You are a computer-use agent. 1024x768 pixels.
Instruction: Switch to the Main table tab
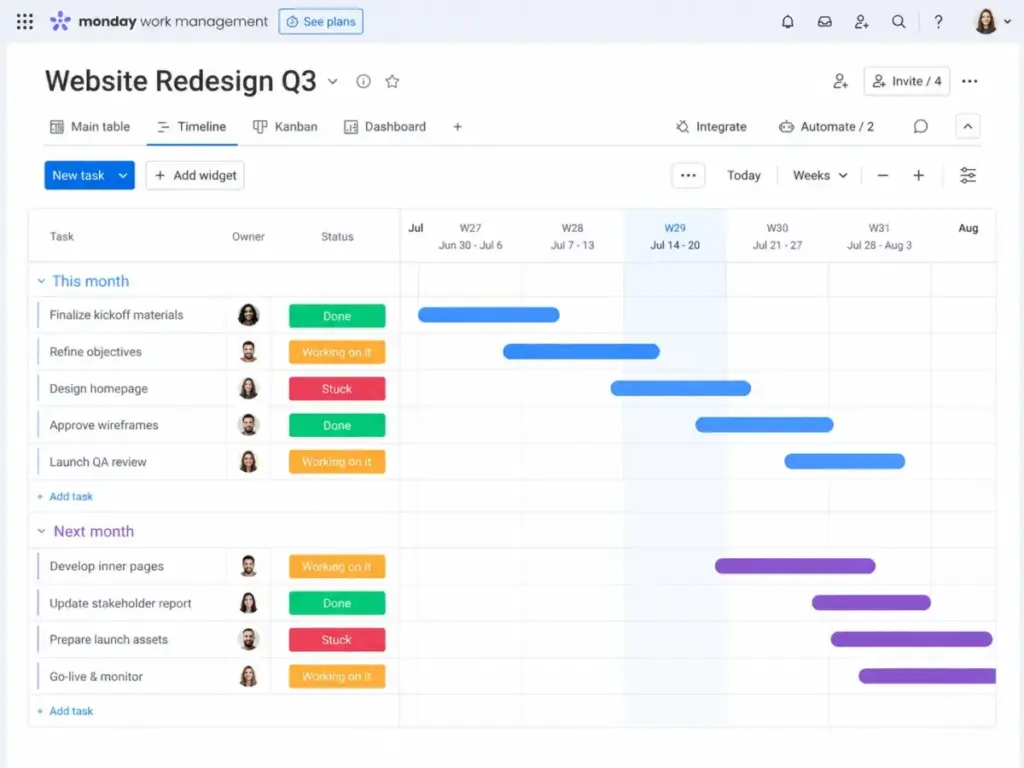point(90,127)
